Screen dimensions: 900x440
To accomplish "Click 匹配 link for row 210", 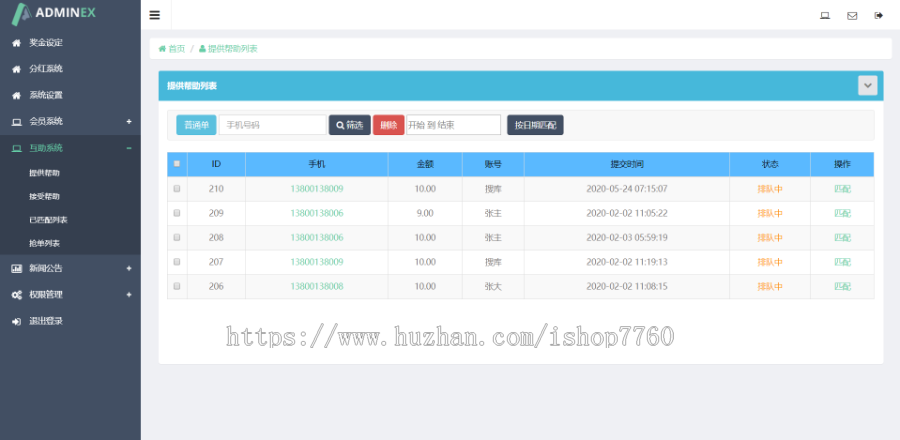I will (842, 189).
